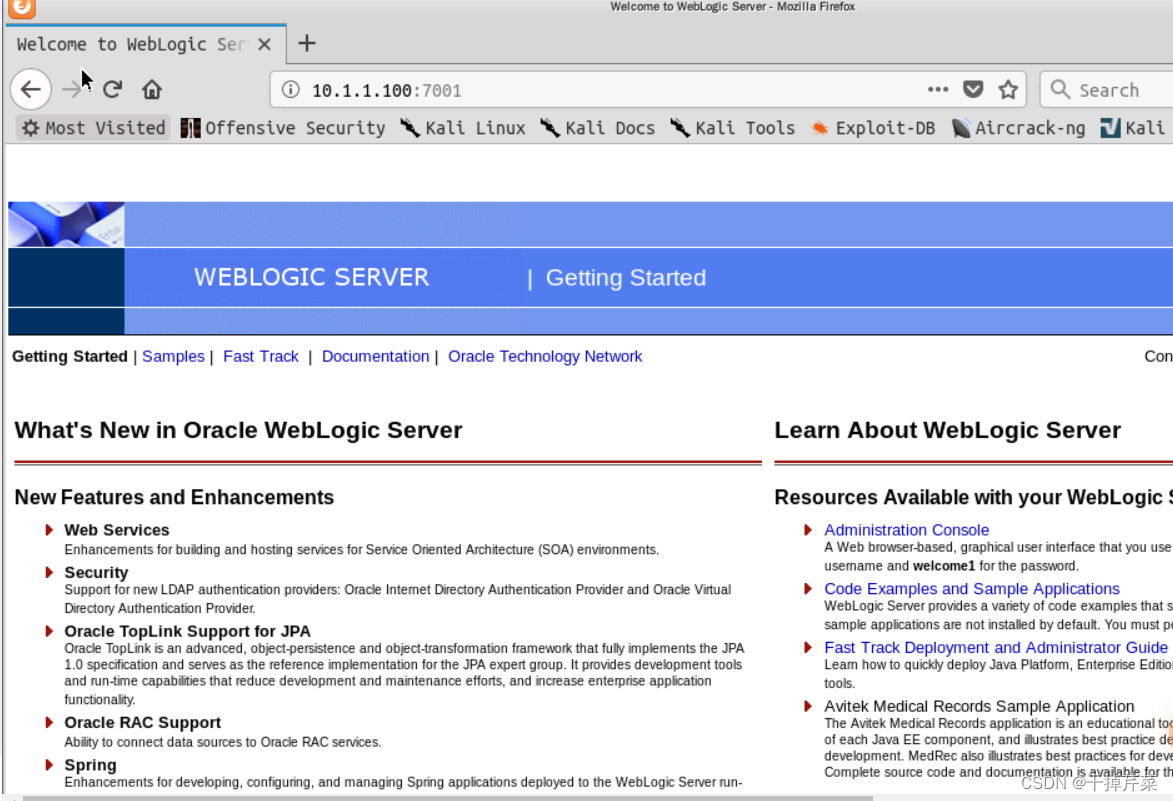
Task: Click the Pocket save icon
Action: click(973, 90)
